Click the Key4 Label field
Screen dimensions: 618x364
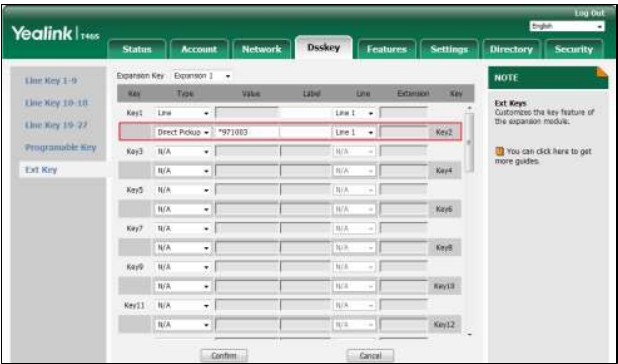pyautogui.click(x=305, y=171)
